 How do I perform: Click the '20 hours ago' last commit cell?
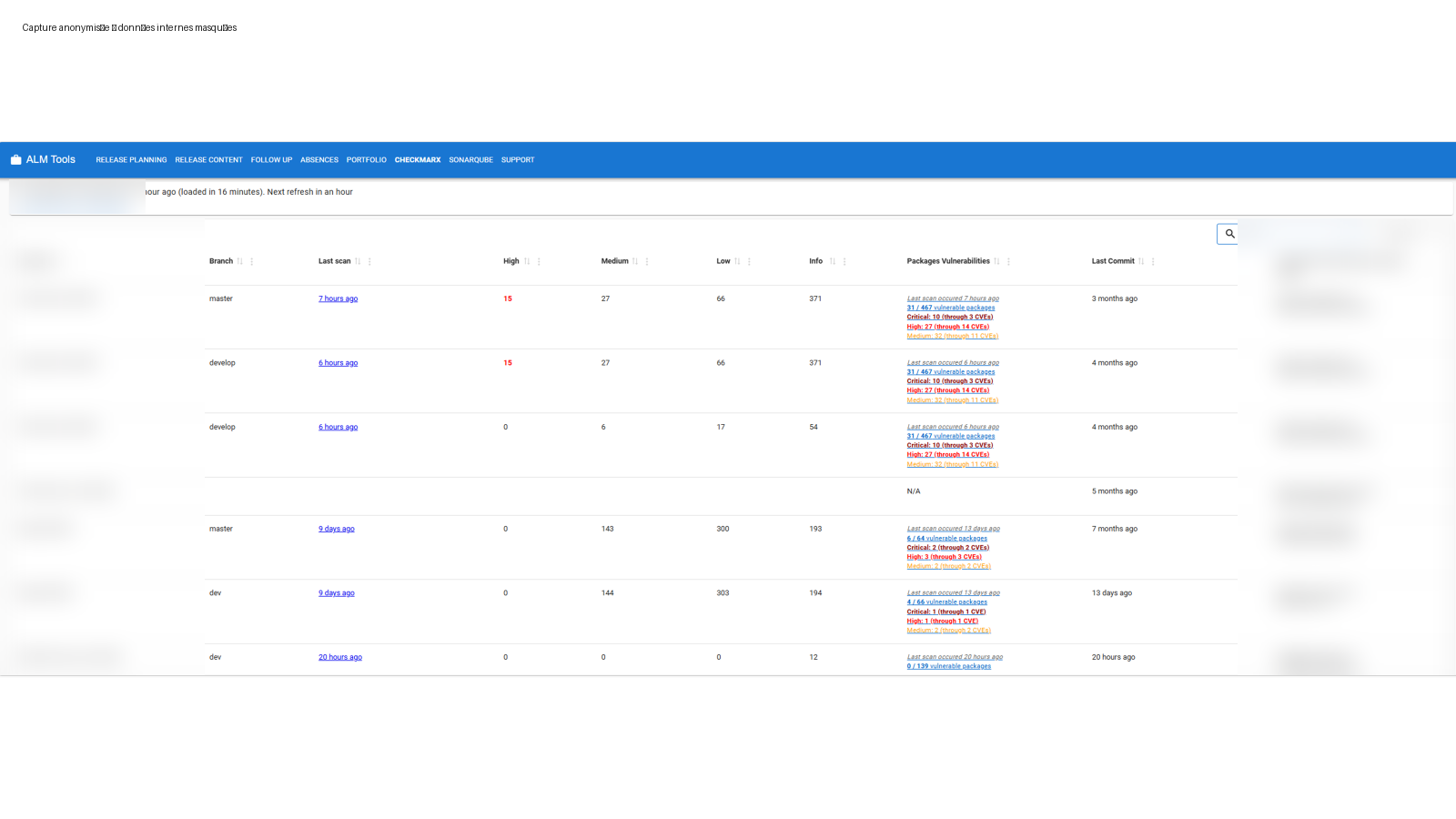(x=1114, y=657)
